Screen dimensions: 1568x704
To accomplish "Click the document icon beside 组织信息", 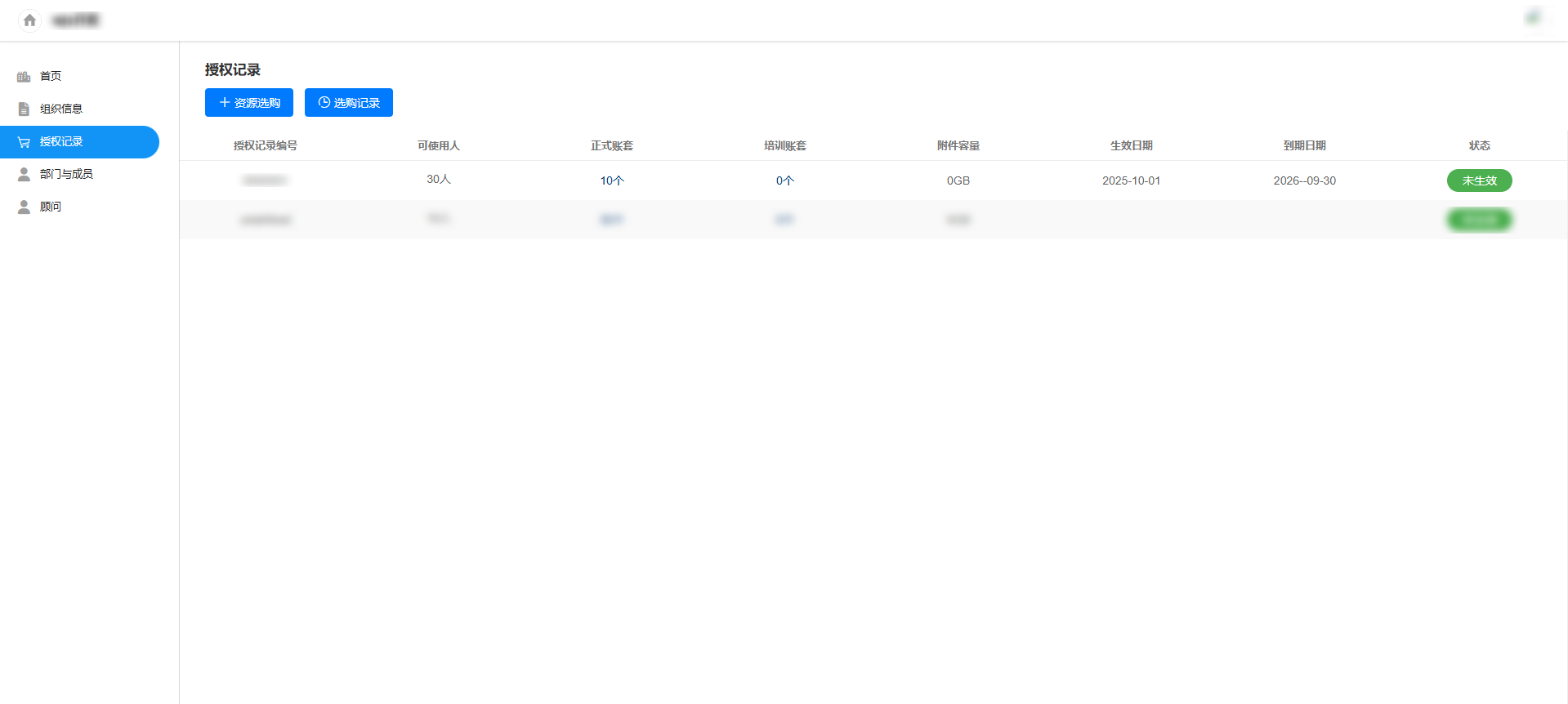I will [24, 109].
